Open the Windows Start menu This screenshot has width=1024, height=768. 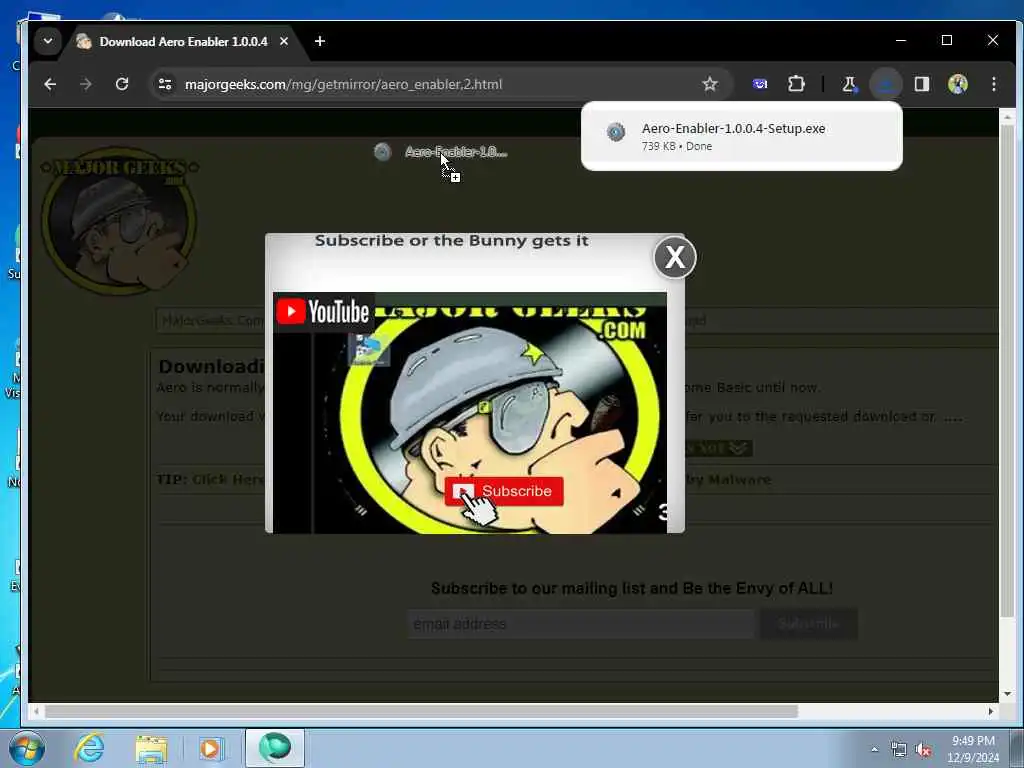pyautogui.click(x=27, y=748)
